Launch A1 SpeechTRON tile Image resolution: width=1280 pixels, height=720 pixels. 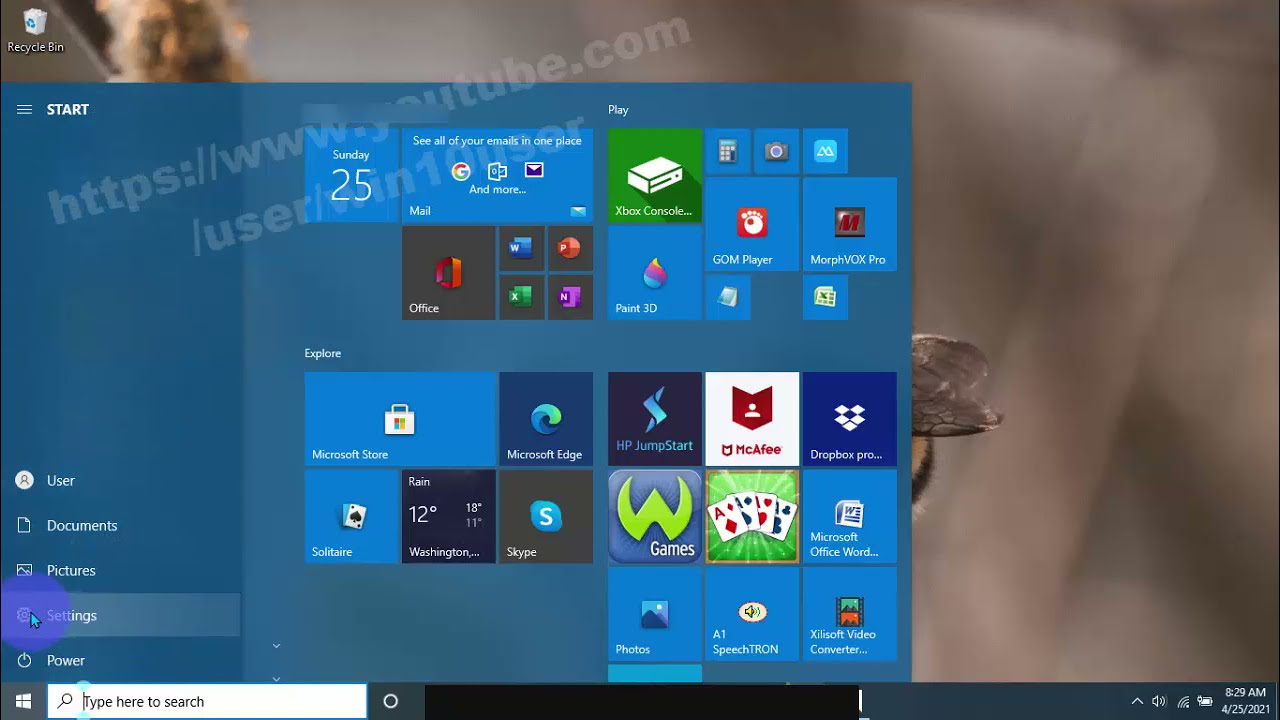[752, 614]
